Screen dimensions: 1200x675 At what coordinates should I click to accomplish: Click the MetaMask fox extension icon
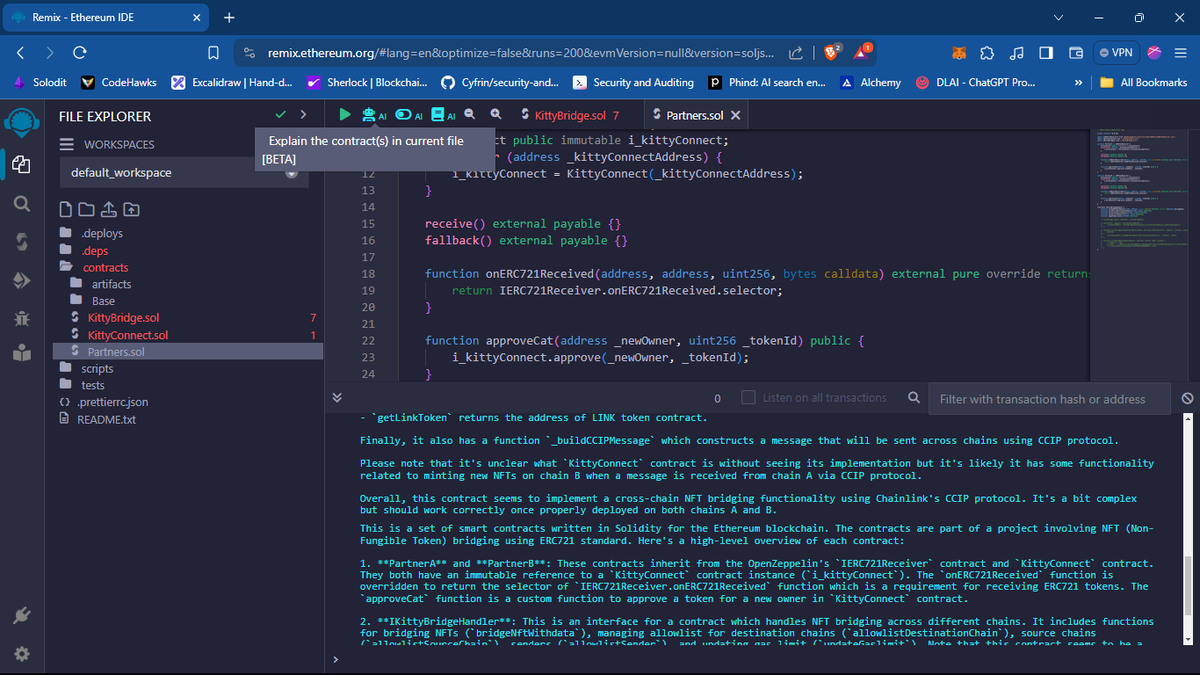pos(959,51)
